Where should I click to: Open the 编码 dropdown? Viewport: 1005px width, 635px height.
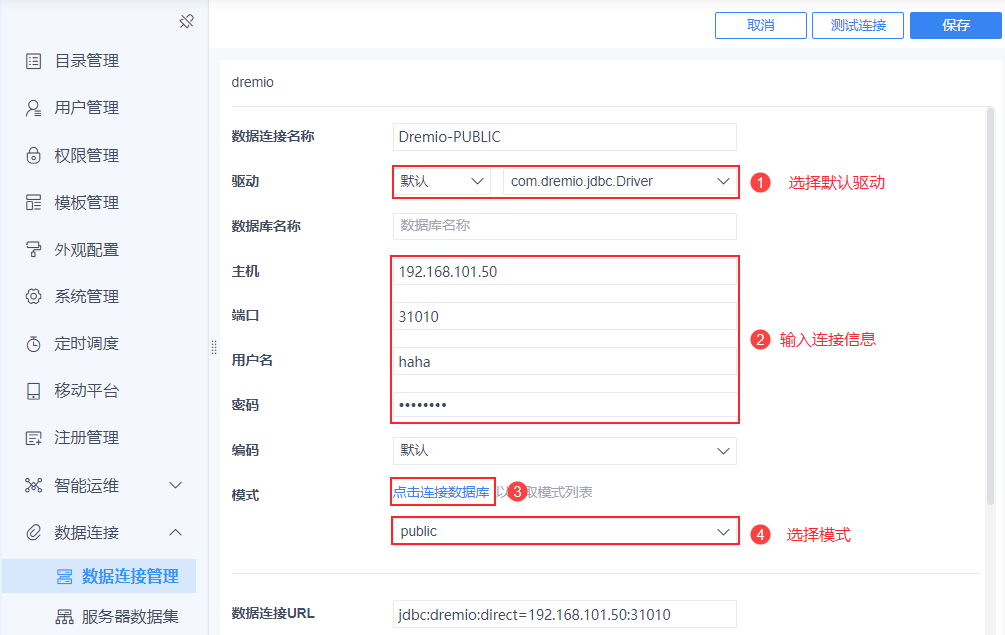click(565, 450)
